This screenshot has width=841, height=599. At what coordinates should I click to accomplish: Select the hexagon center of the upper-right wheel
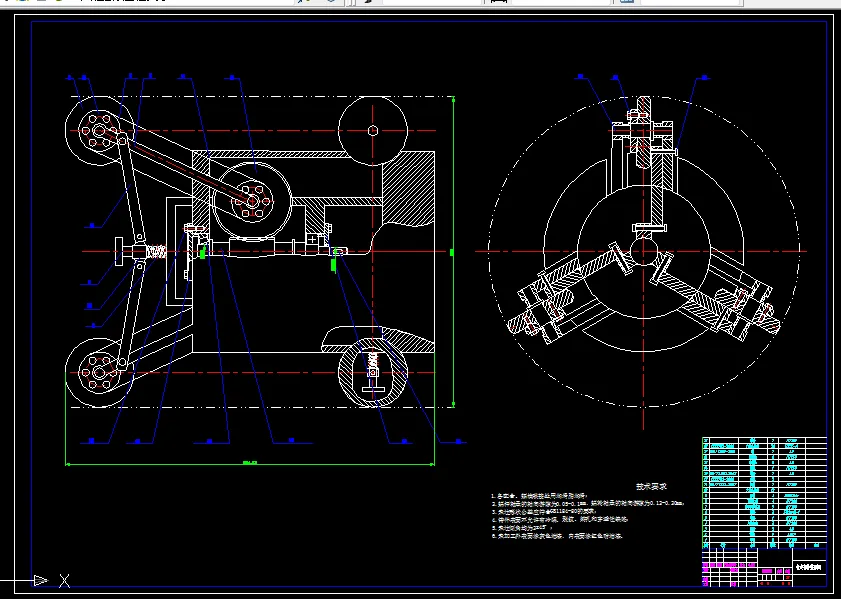tap(373, 130)
